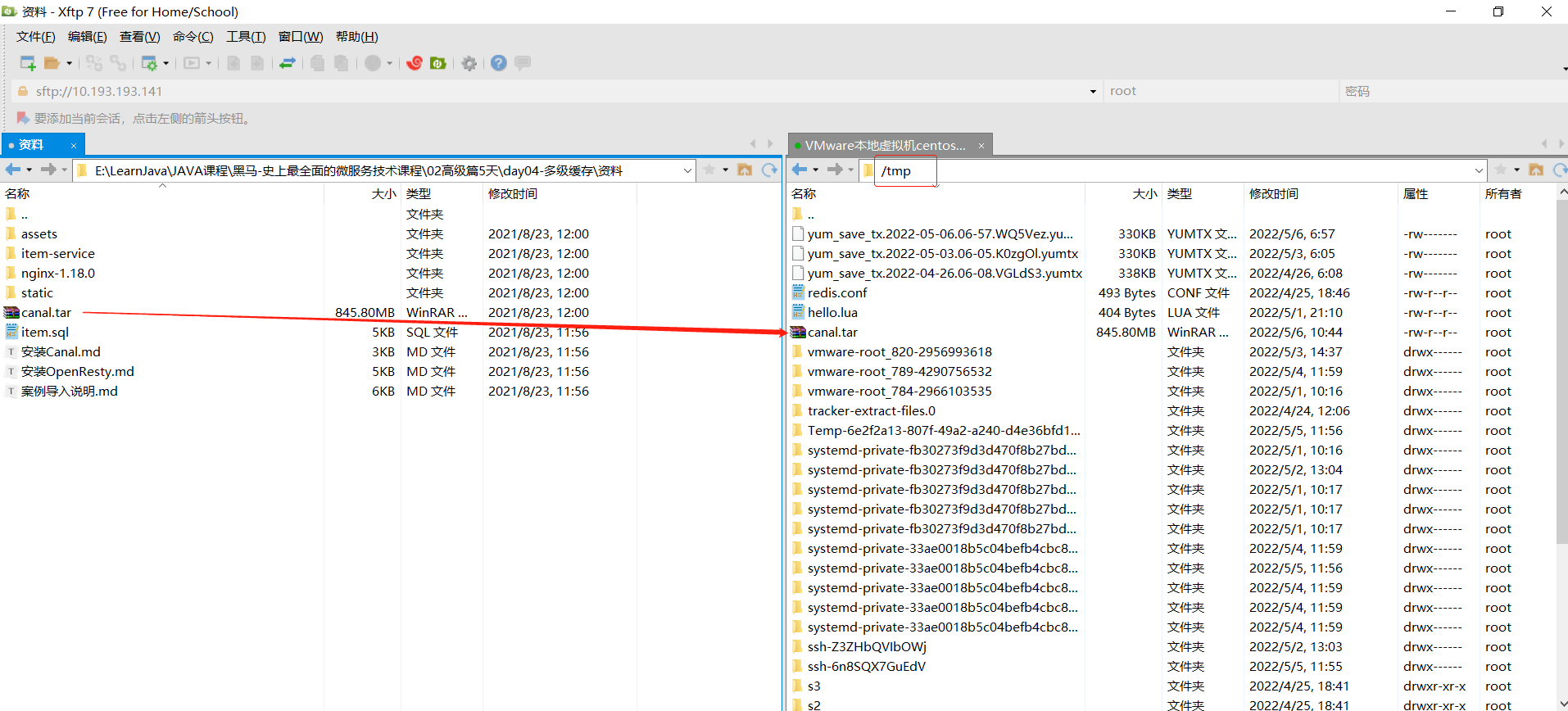Sort remote files by 大小 column
This screenshot has width=1568, height=711.
1123,194
